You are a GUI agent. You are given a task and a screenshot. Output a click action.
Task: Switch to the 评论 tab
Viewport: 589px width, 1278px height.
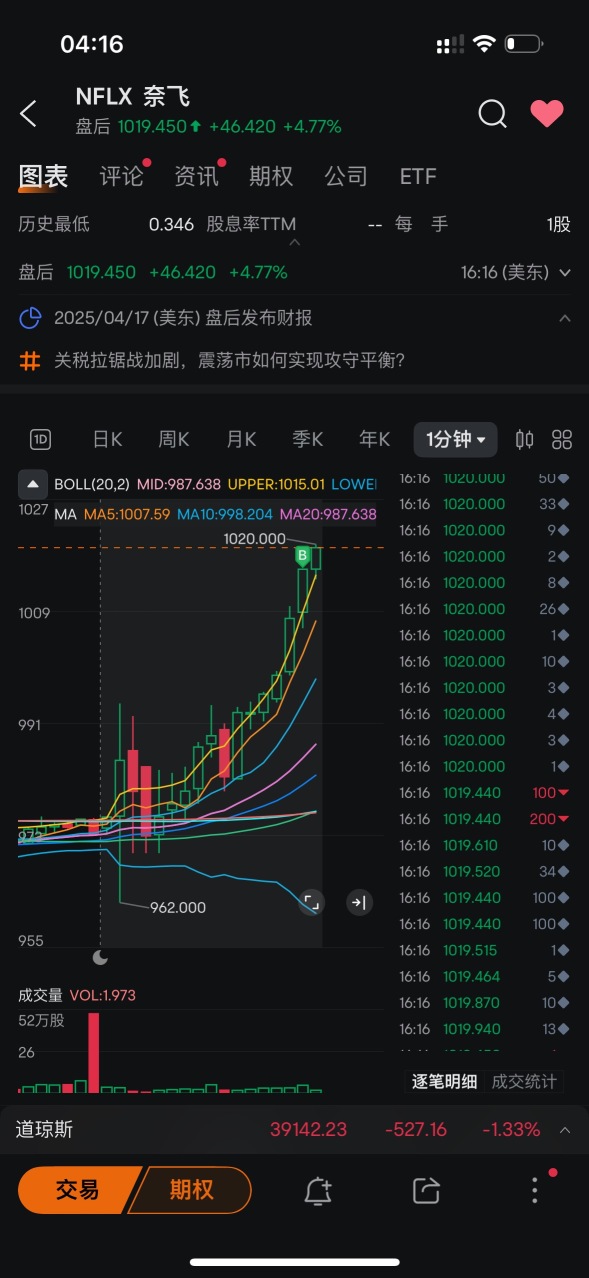coord(122,177)
